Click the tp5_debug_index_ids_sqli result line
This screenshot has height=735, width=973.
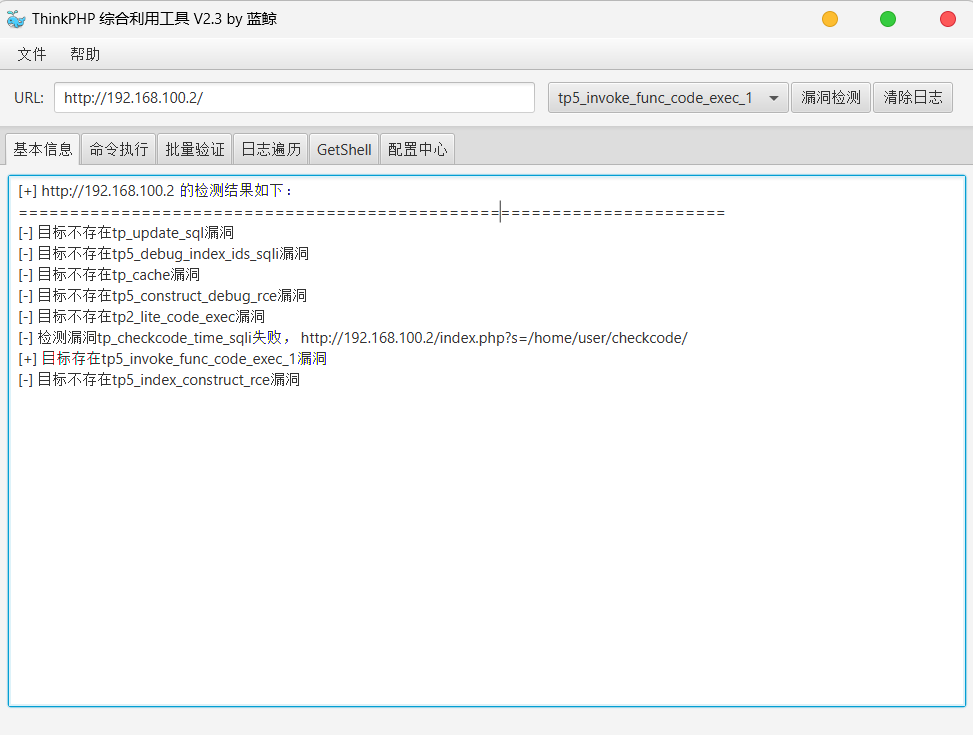tap(164, 254)
